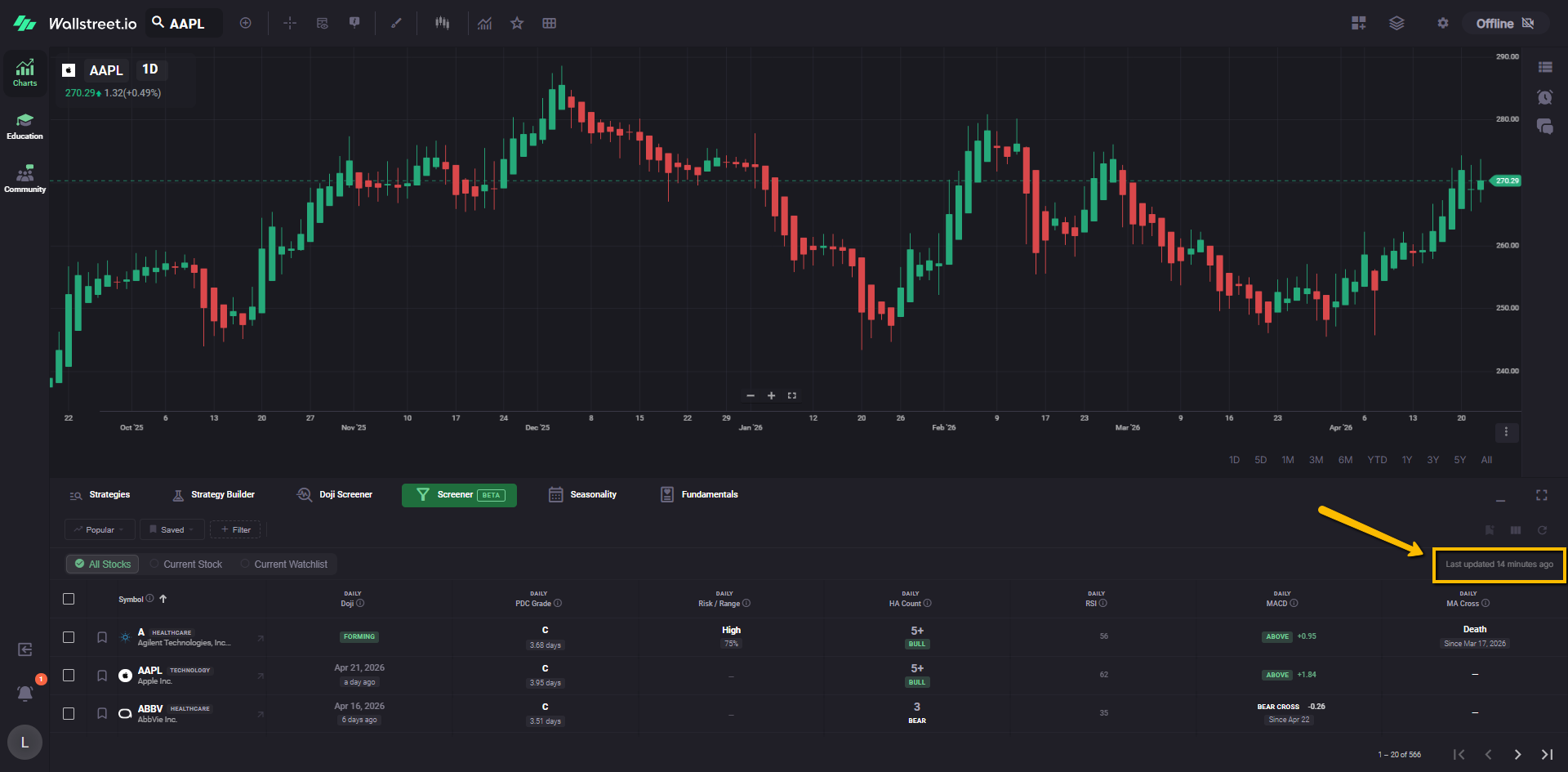Open the alarm clock alerts icon

tap(1544, 97)
